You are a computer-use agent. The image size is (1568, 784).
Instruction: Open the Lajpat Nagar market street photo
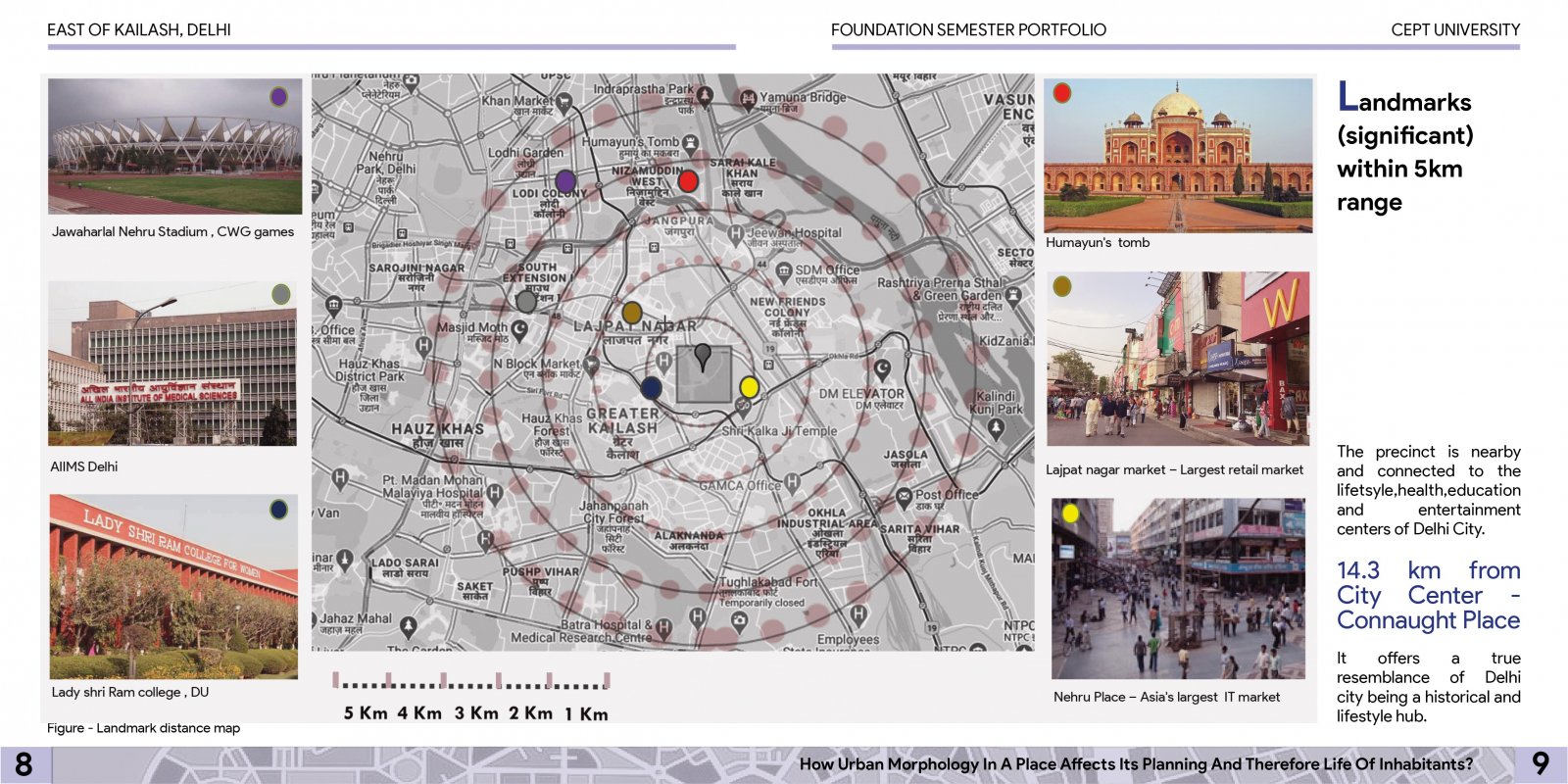pos(1178,359)
